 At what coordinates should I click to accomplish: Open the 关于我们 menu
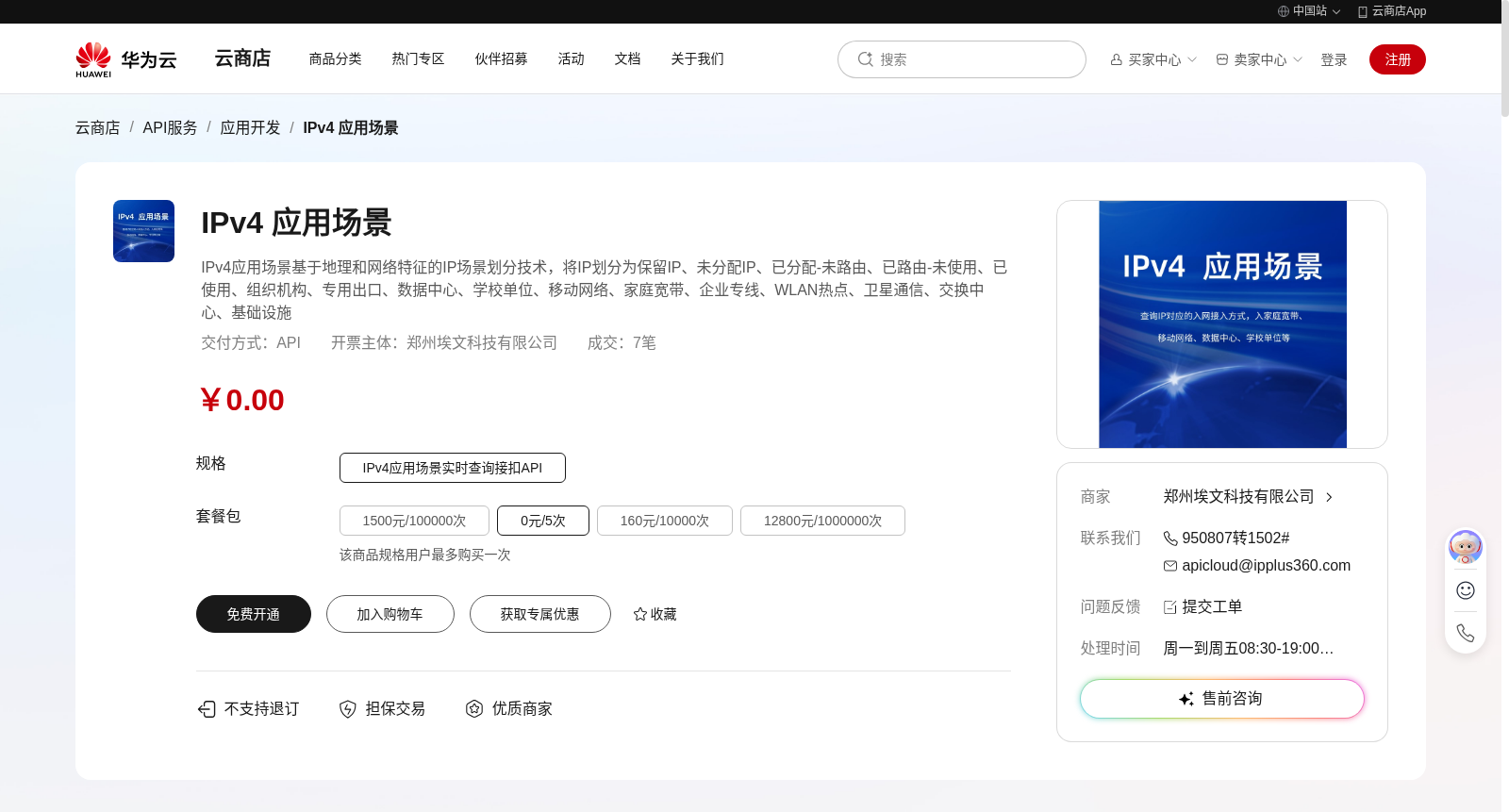click(x=698, y=58)
